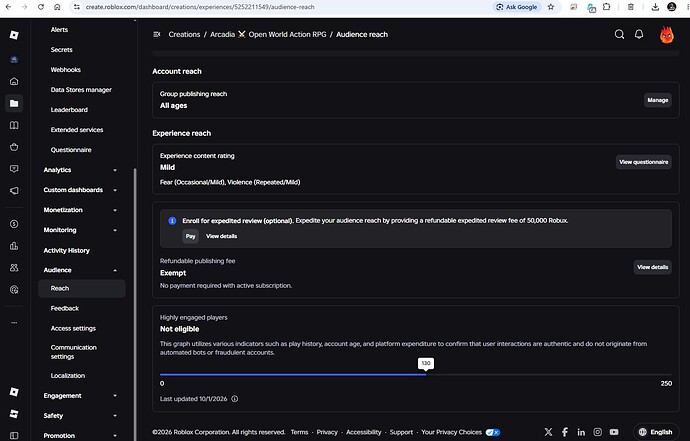Open the three-dots more menu in the rail
Image resolution: width=690 pixels, height=441 pixels.
click(x=14, y=323)
